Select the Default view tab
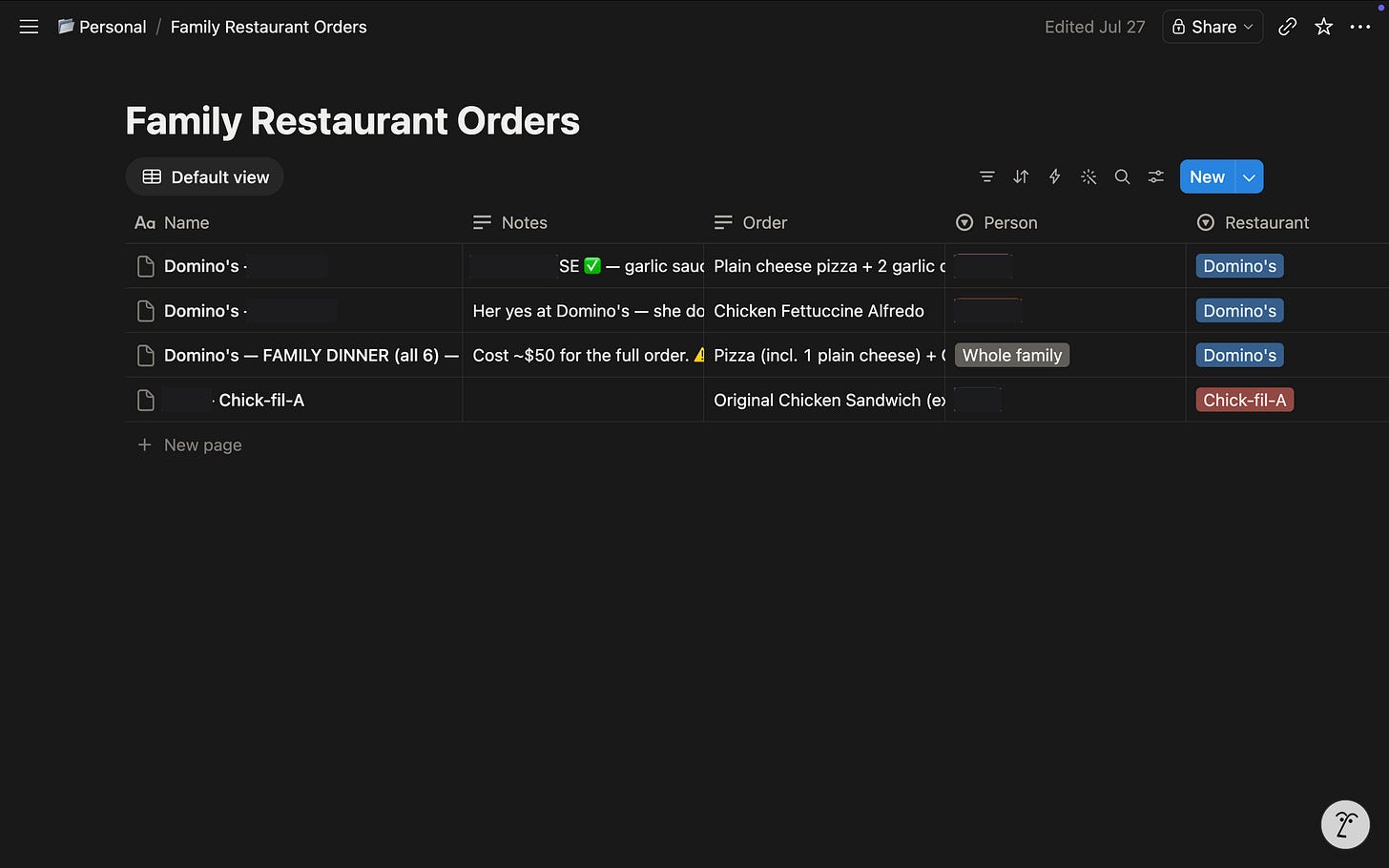The width and height of the screenshot is (1389, 868). (205, 176)
